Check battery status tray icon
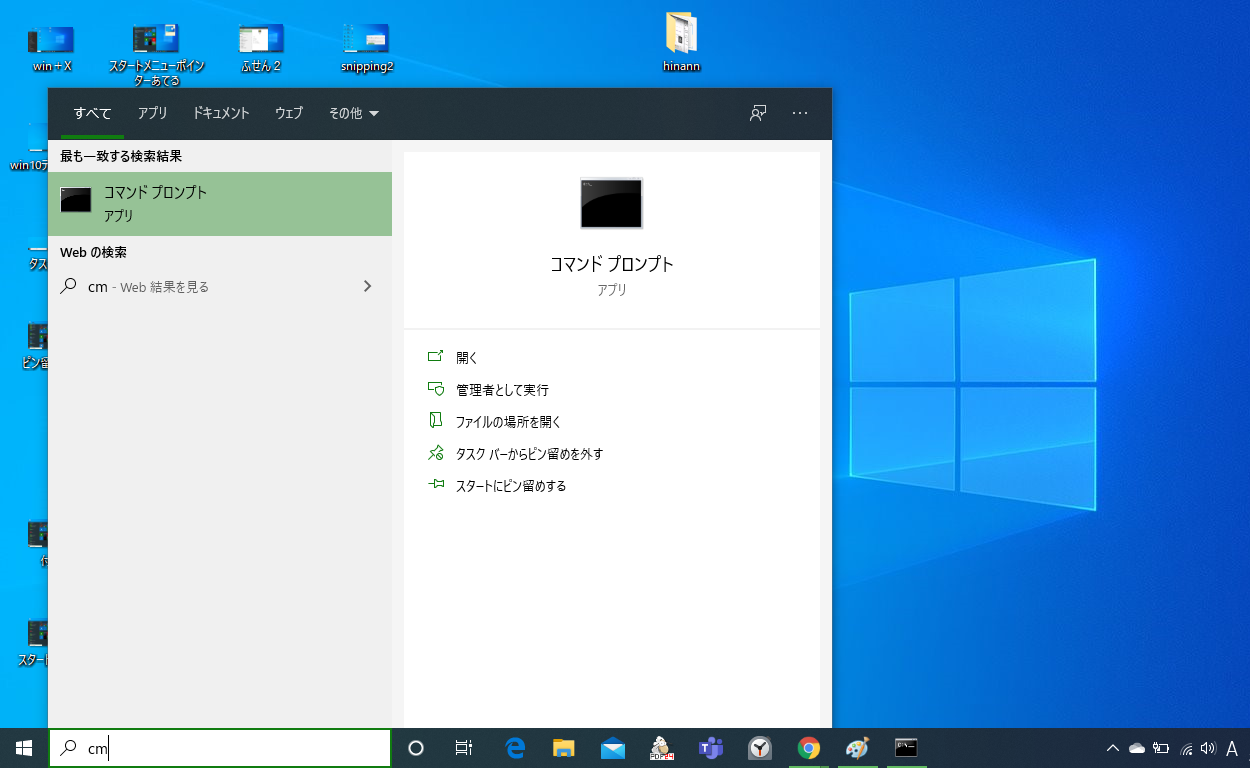 [x=1161, y=748]
